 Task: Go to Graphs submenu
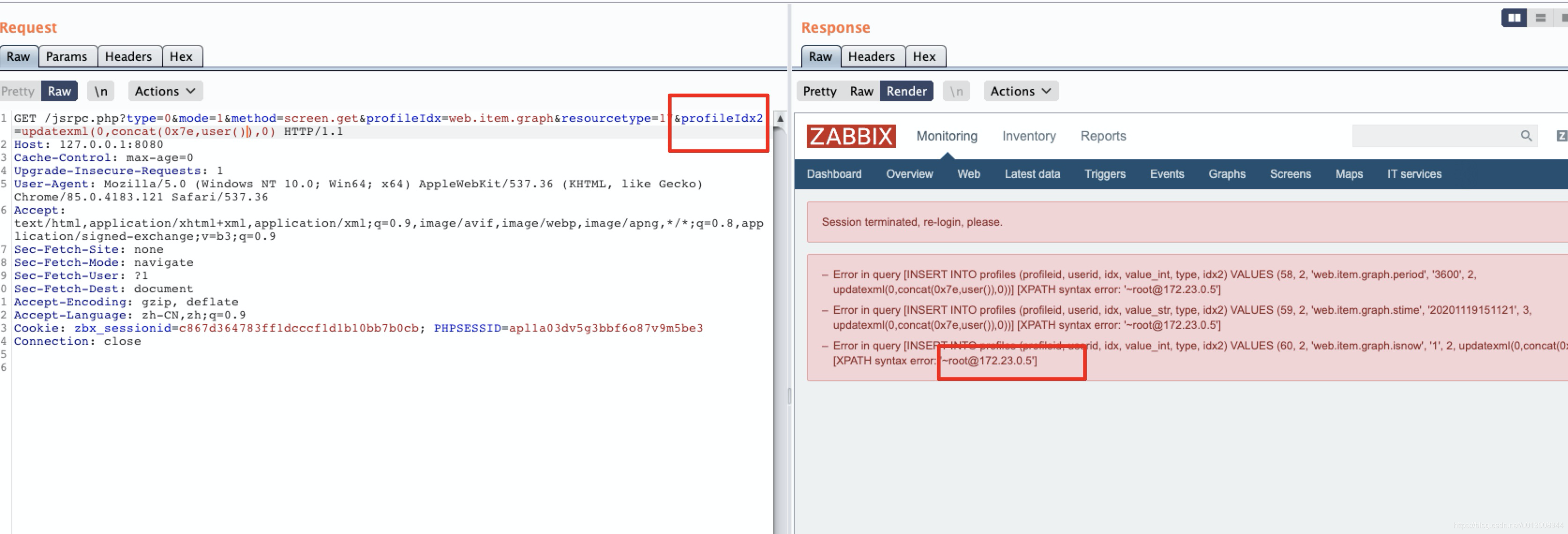point(1226,174)
